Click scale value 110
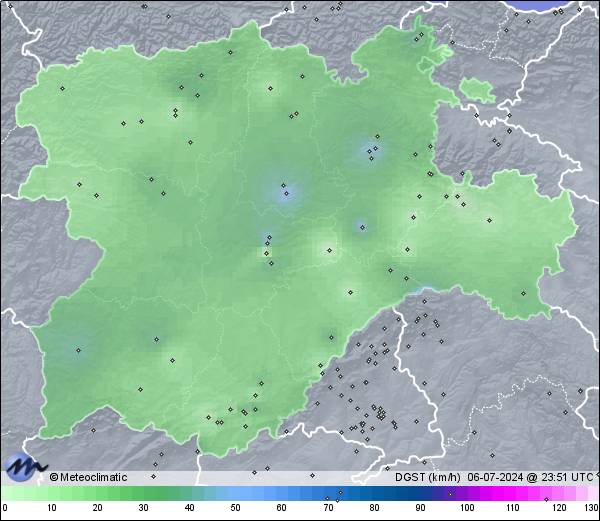This screenshot has width=600, height=521. click(x=513, y=508)
